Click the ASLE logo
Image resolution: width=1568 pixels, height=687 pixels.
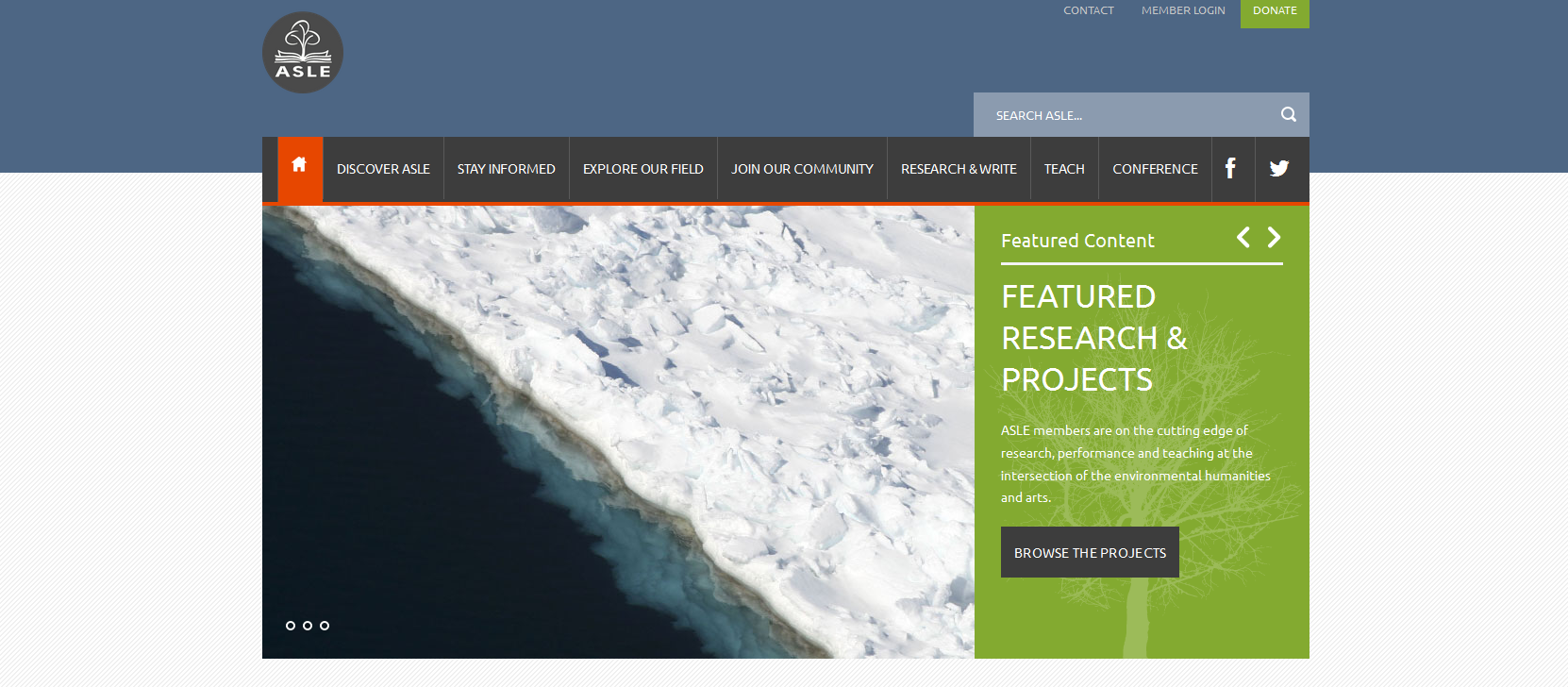click(303, 52)
